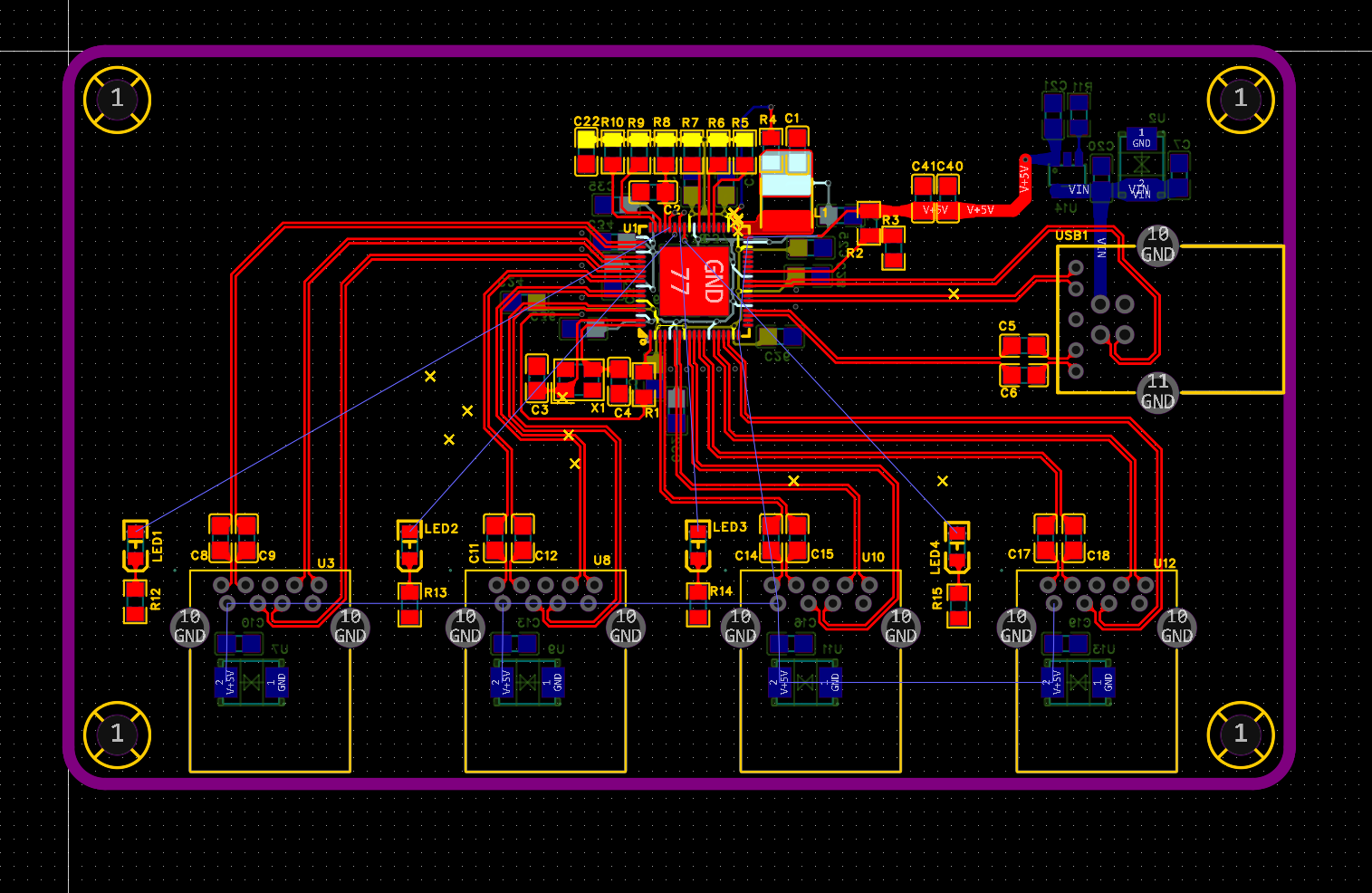Click the U10 reference label
The width and height of the screenshot is (1372, 893).
(873, 557)
